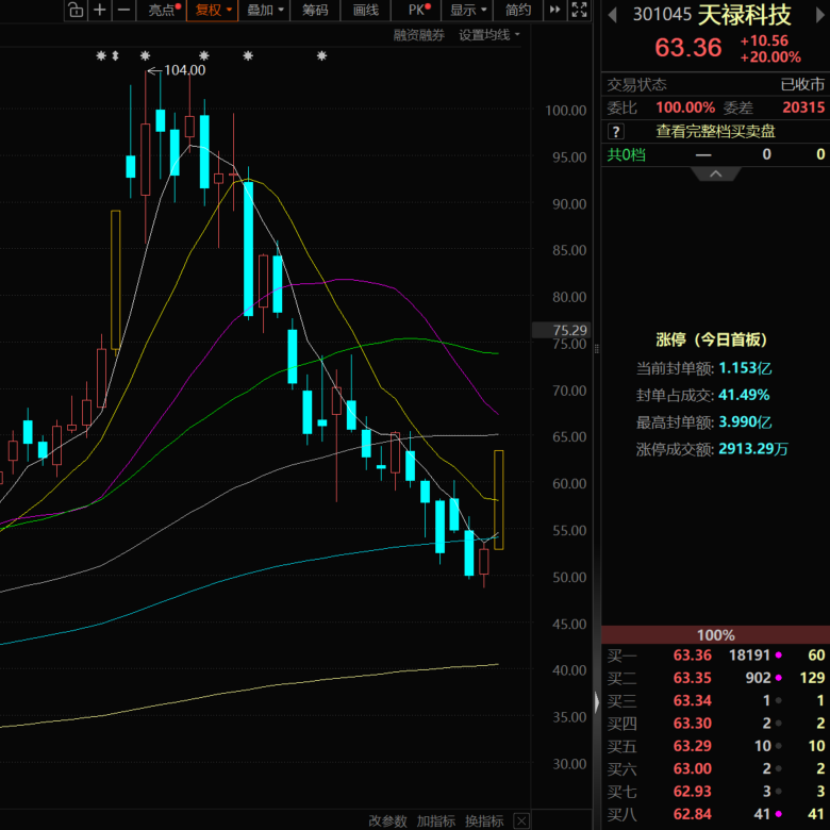
Task: Click 加指标 to add indicator
Action: coord(436,821)
